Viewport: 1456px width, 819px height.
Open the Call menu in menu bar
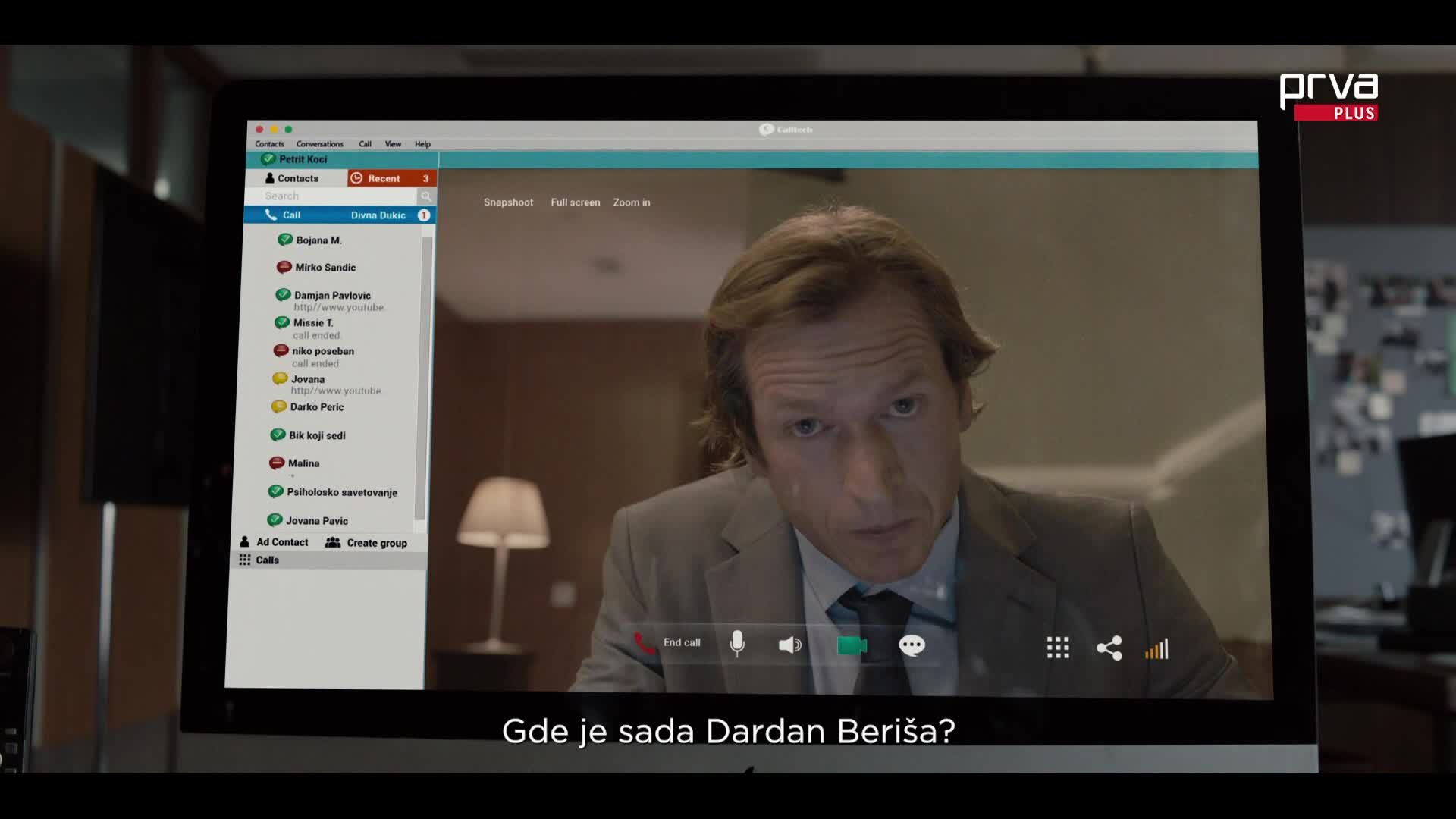365,144
